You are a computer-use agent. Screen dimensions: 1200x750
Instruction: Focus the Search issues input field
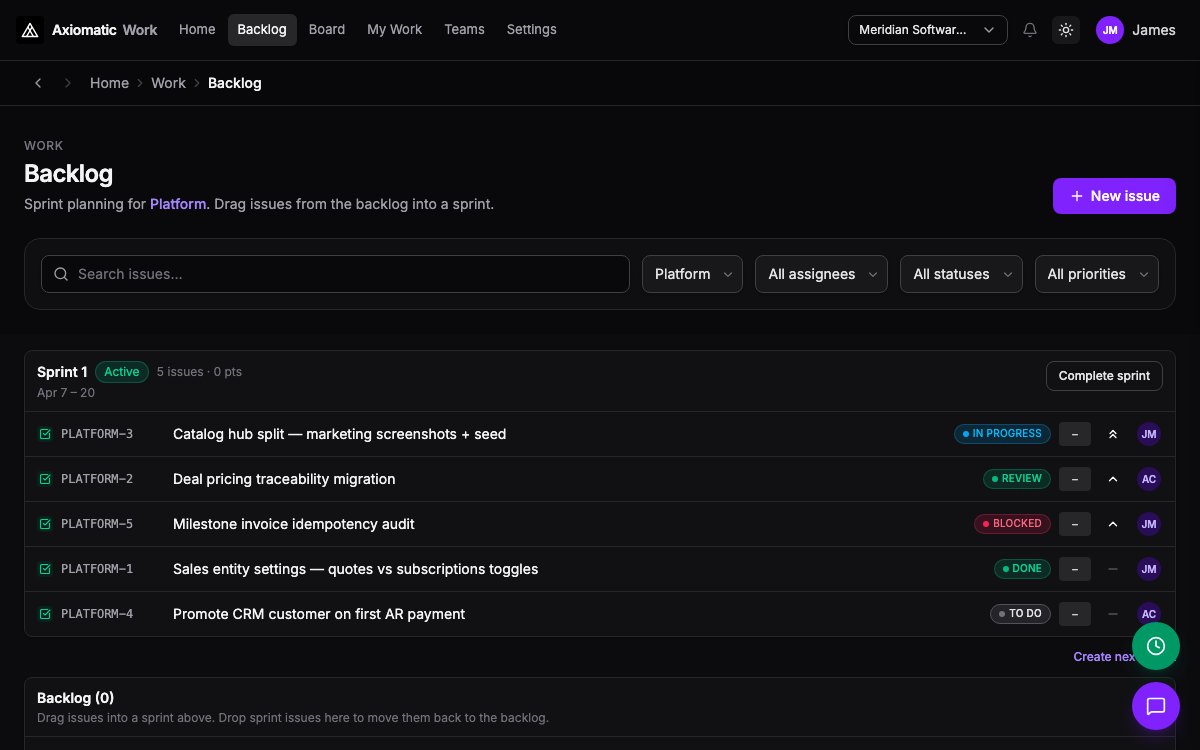(x=335, y=274)
